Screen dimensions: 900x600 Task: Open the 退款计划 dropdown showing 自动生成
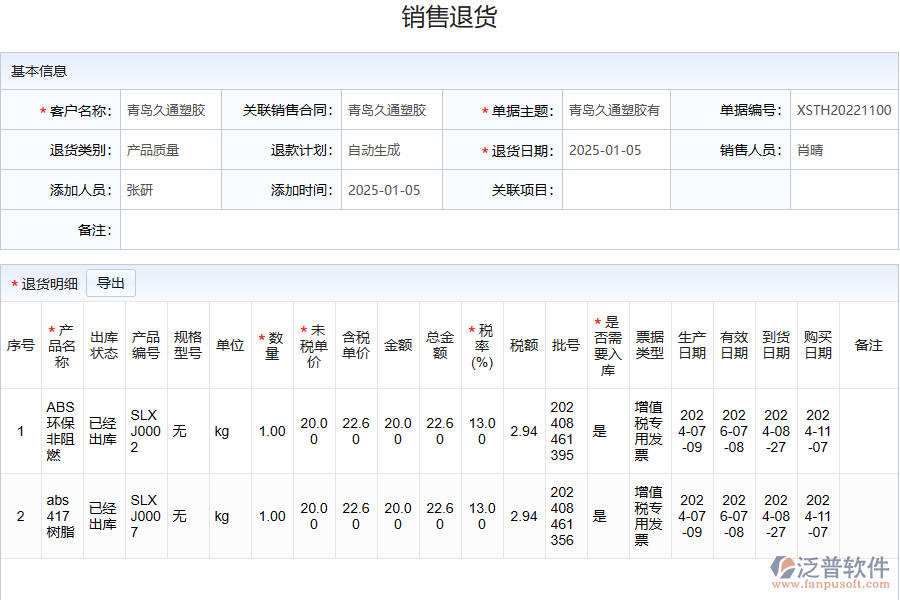370,150
